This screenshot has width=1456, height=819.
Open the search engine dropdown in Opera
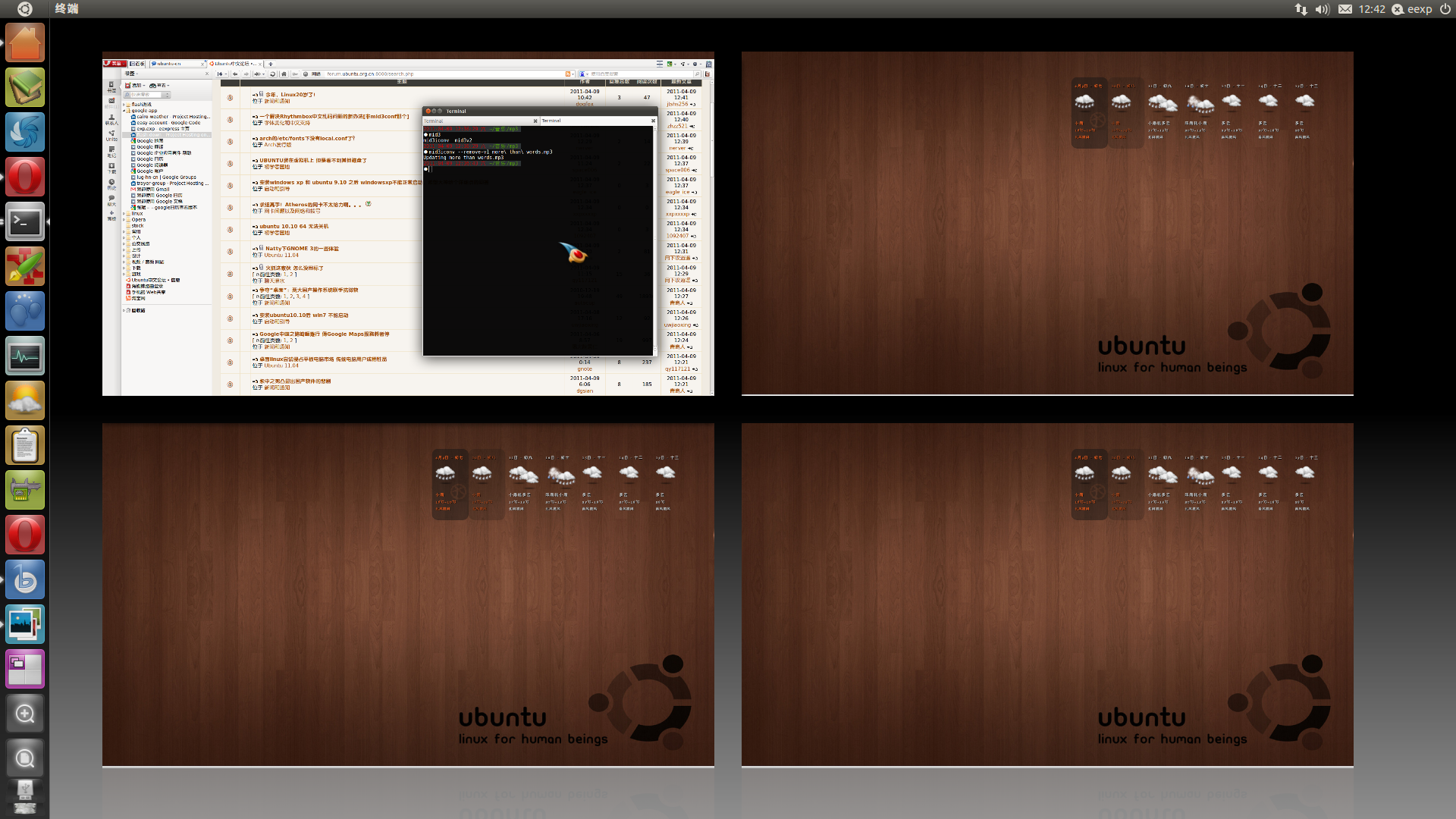click(x=583, y=74)
